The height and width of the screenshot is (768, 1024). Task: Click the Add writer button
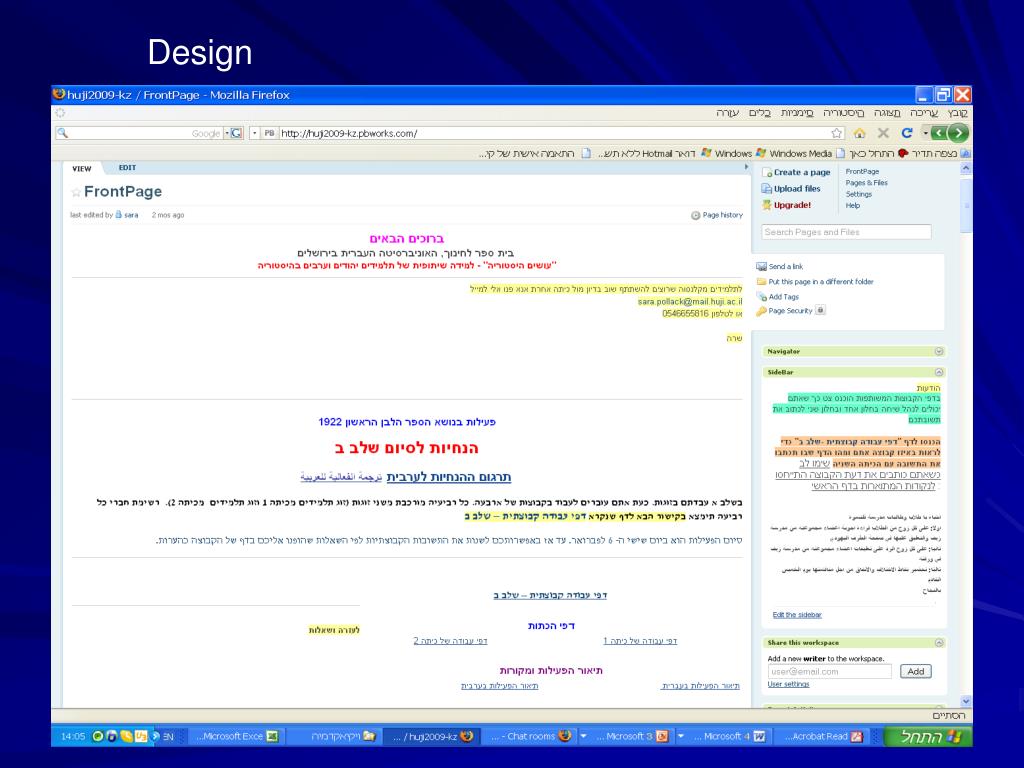(916, 671)
